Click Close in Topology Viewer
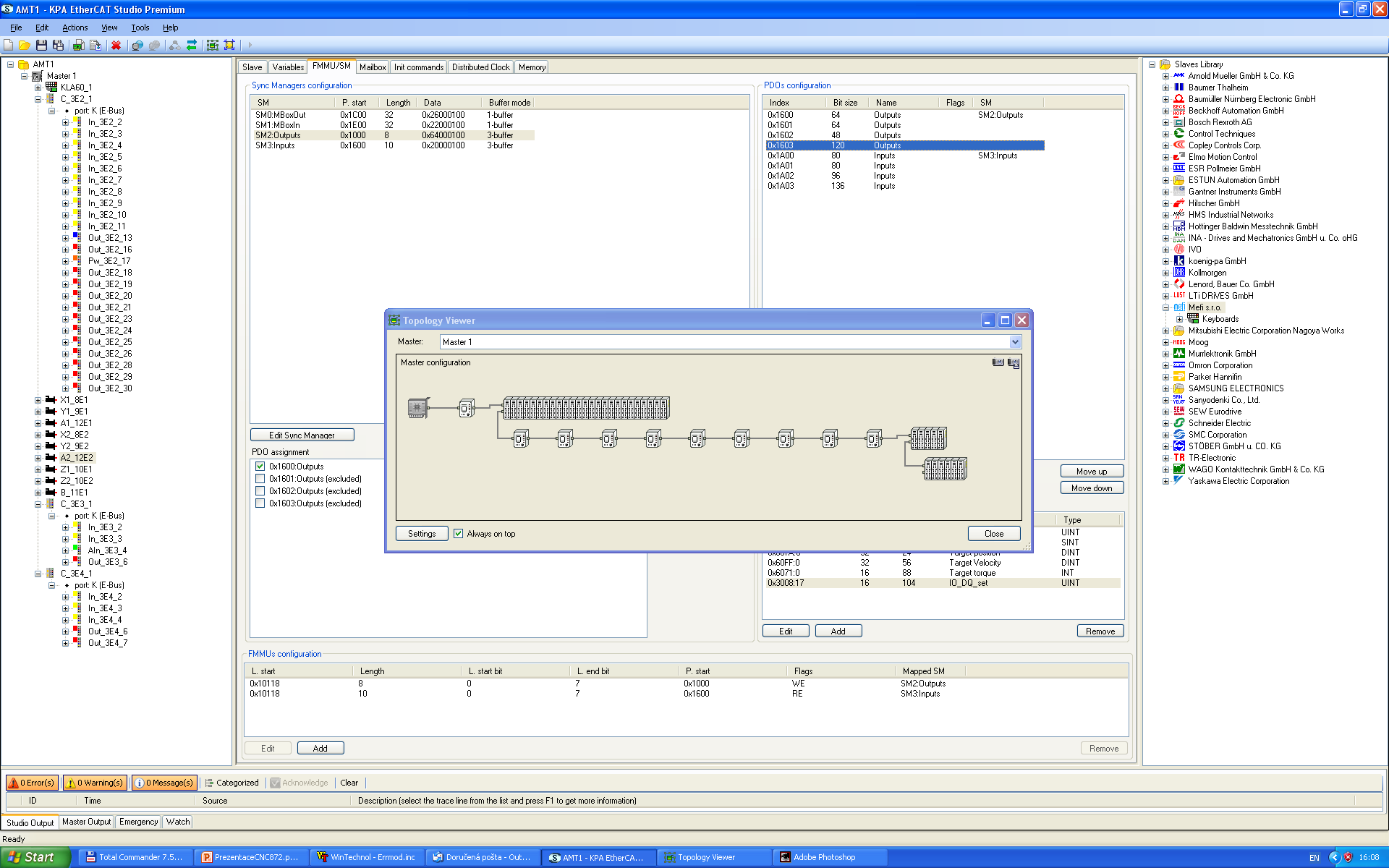Viewport: 1389px width, 868px height. point(994,533)
